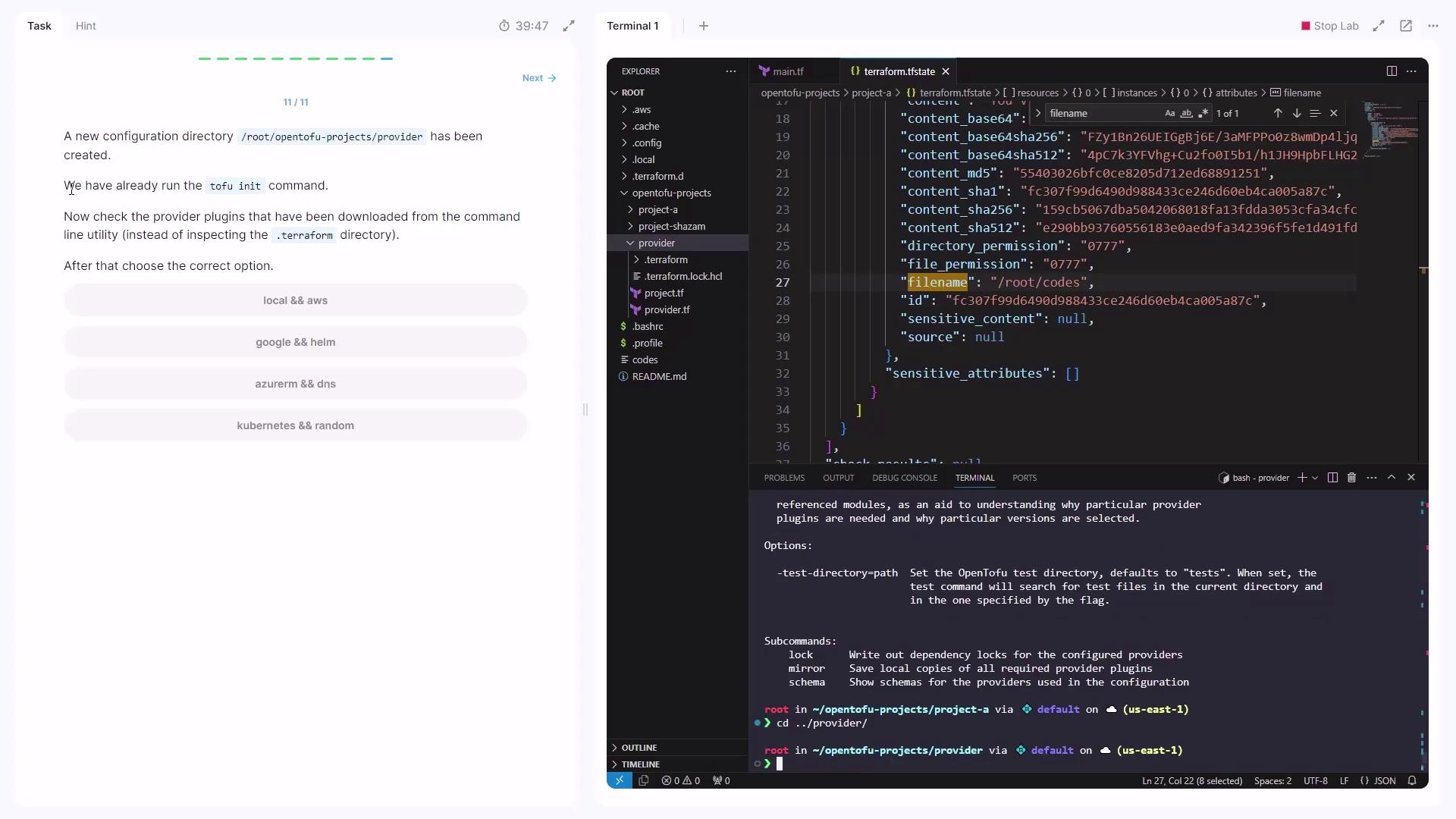1456x819 pixels.
Task: Toggle match case in find widget
Action: [x=1169, y=114]
